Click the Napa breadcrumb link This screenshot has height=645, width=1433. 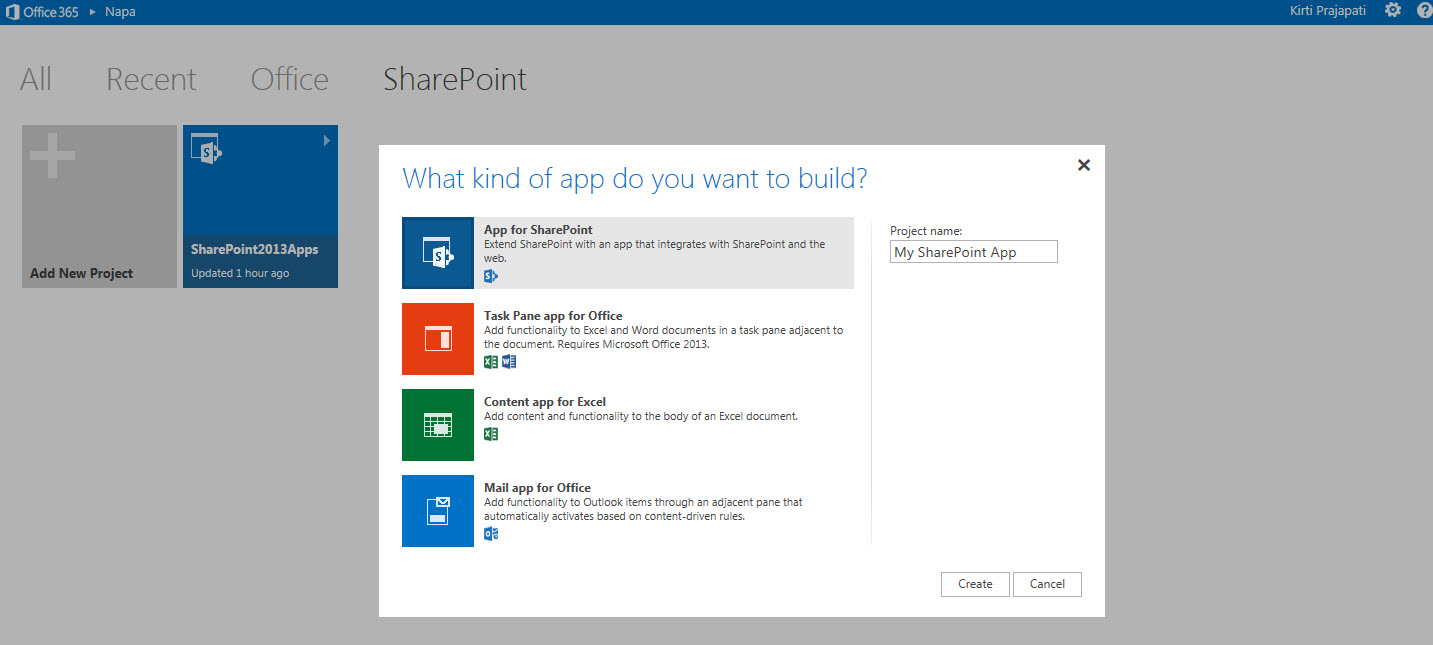tap(120, 12)
